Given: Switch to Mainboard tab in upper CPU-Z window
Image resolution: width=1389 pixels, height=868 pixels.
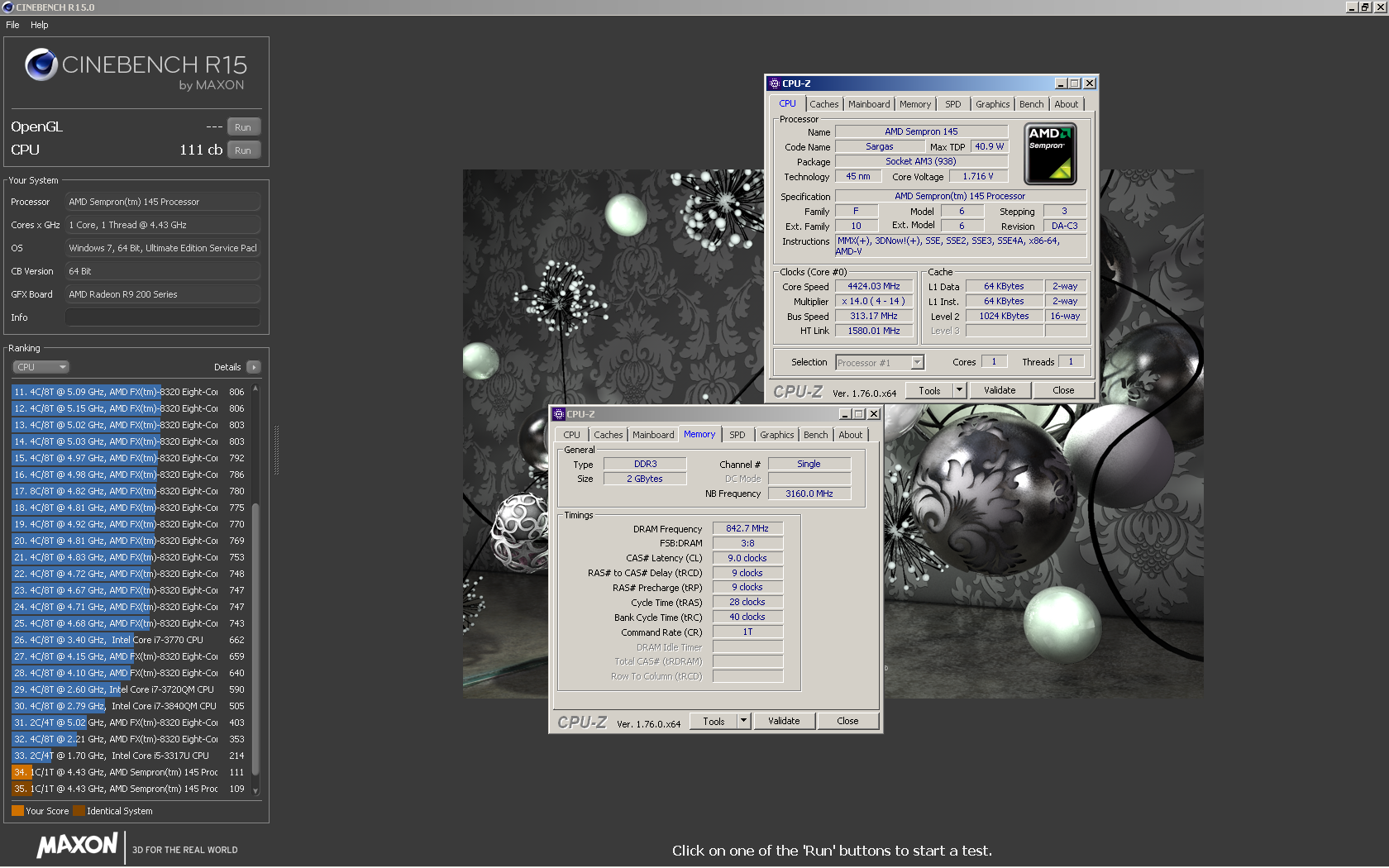Looking at the screenshot, I should pos(869,104).
